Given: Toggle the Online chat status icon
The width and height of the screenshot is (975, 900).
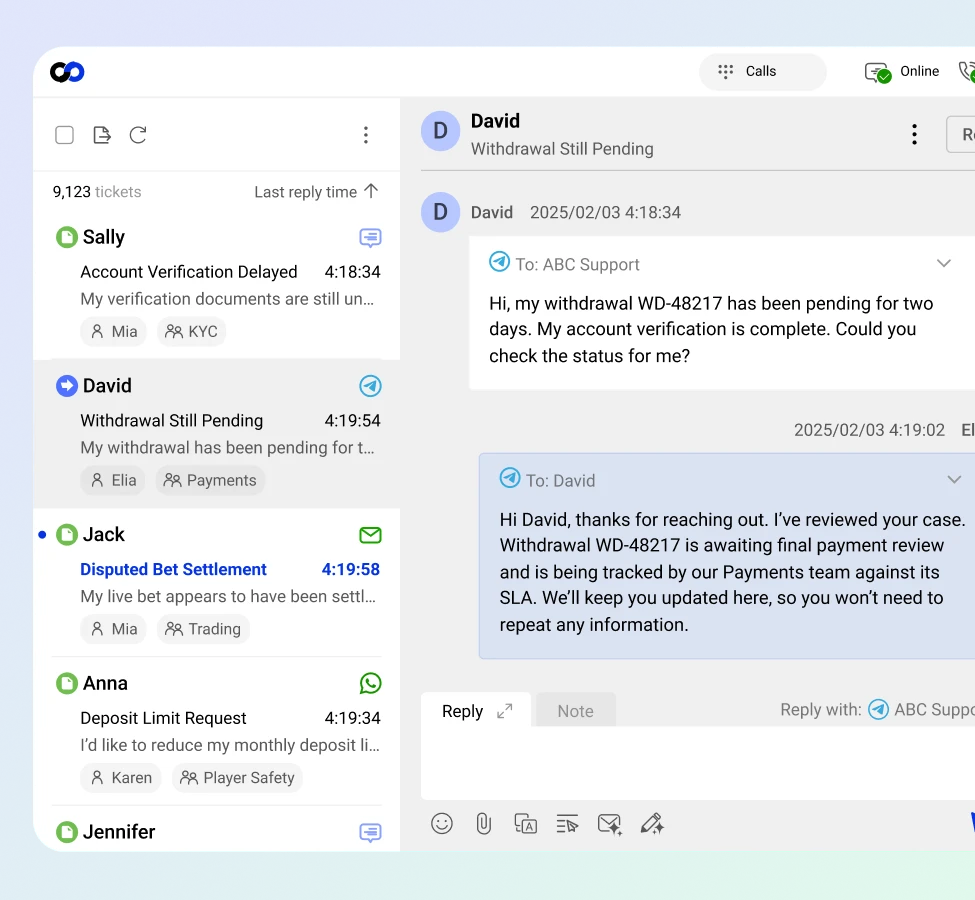Looking at the screenshot, I should (877, 73).
